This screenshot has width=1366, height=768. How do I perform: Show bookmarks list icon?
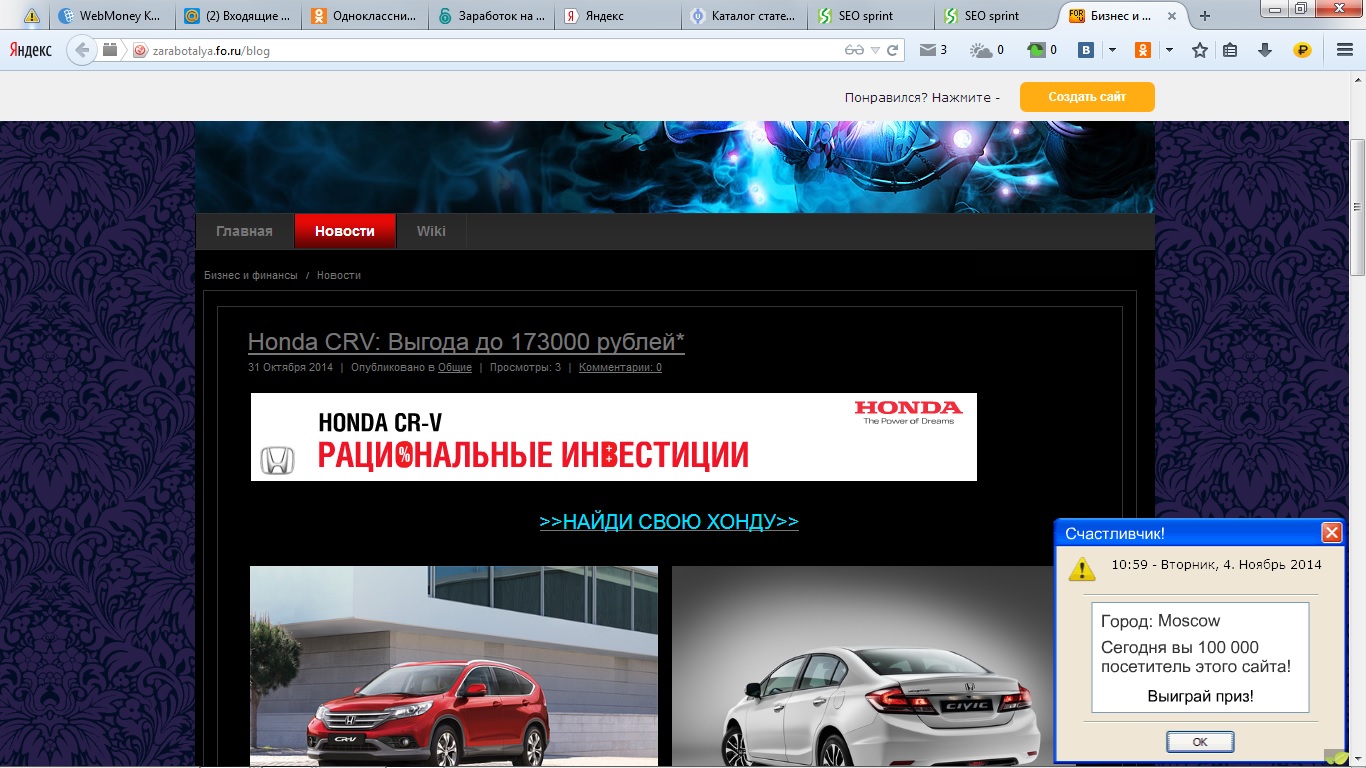[1231, 50]
